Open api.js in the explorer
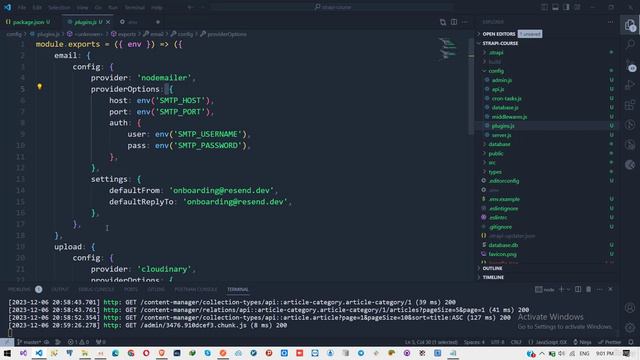This screenshot has height=360, width=640. 498,89
